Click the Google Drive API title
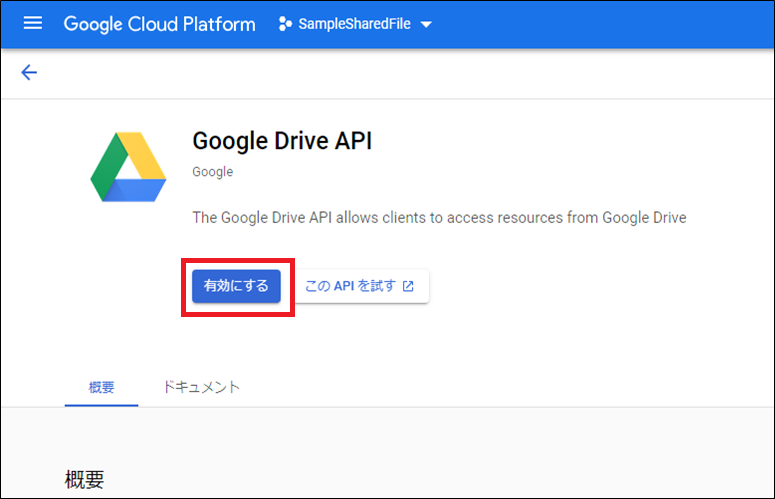This screenshot has height=499, width=775. [x=282, y=141]
